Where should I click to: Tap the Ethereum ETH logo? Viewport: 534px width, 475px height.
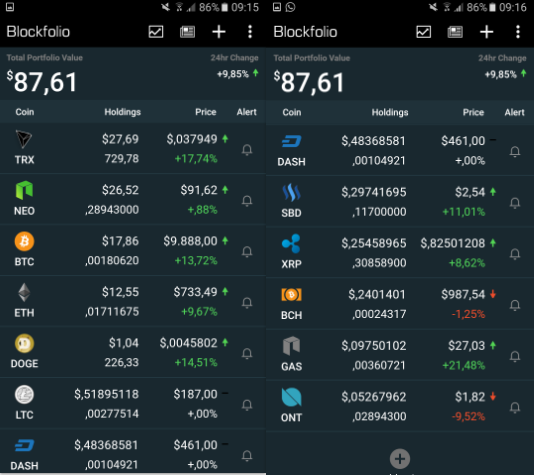(x=24, y=292)
